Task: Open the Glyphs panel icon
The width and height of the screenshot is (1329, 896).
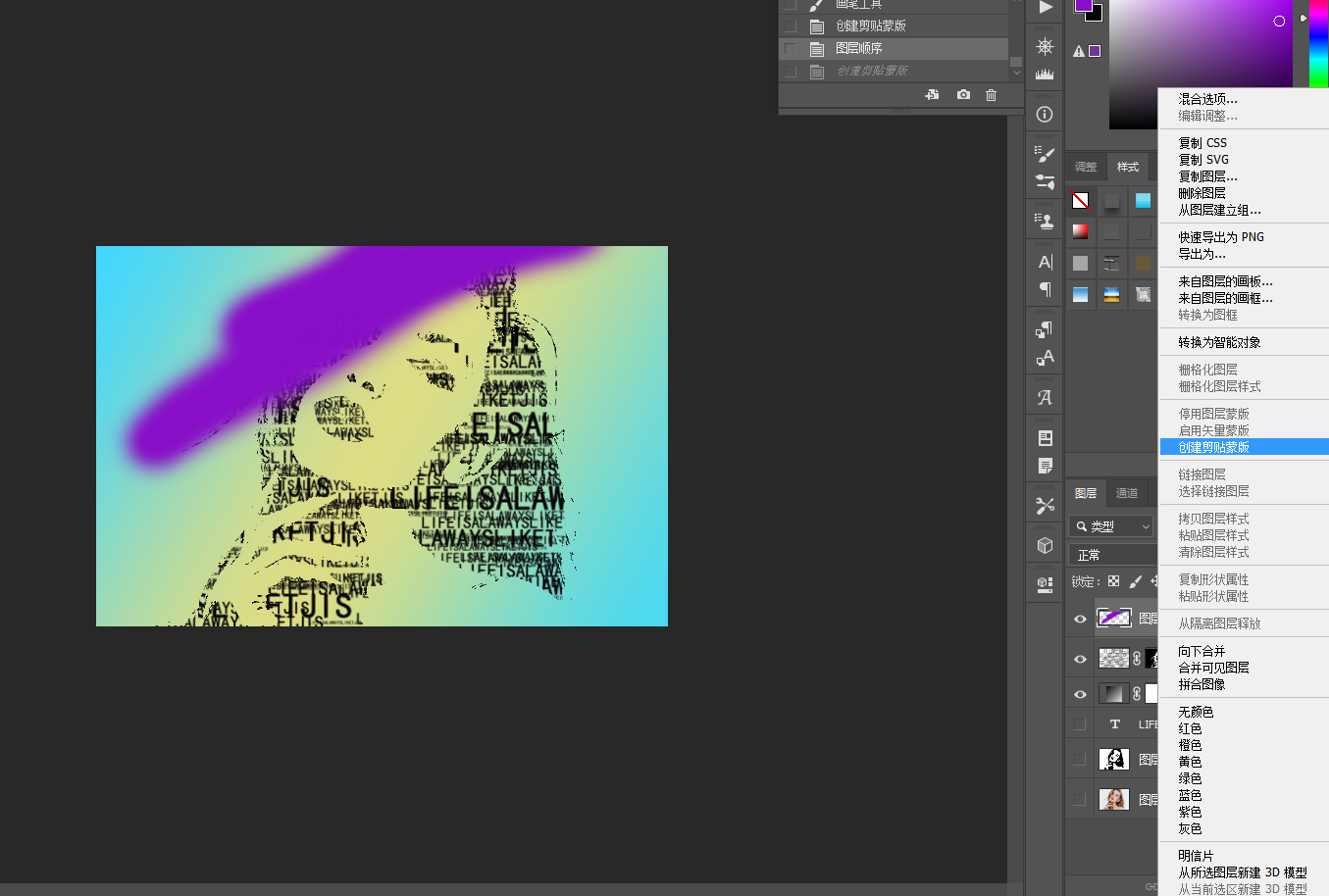Action: tap(1044, 398)
